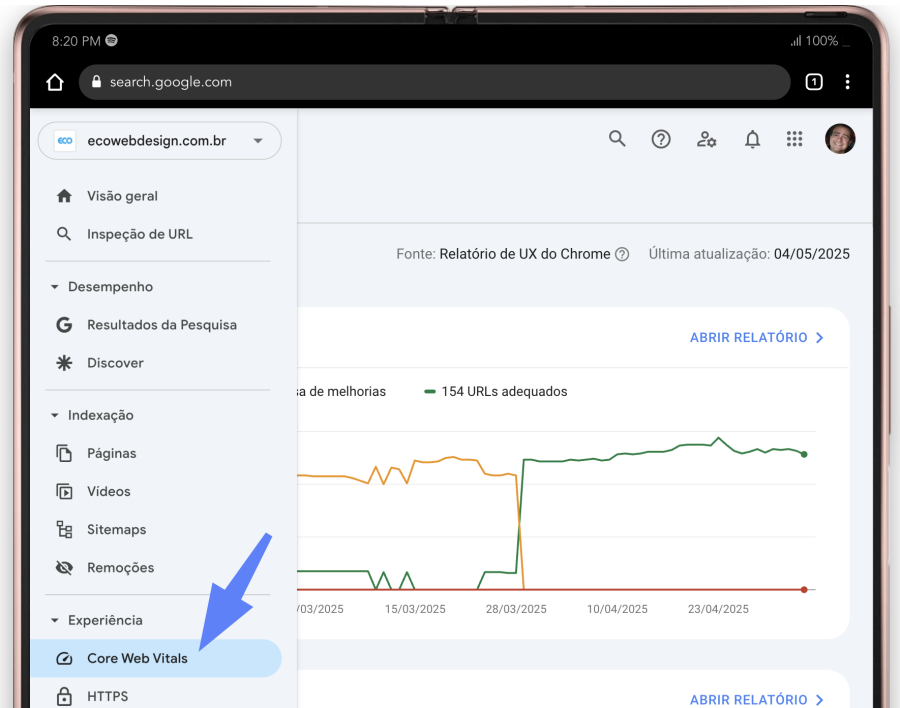Open the Google apps grid
900x708 pixels.
794,139
